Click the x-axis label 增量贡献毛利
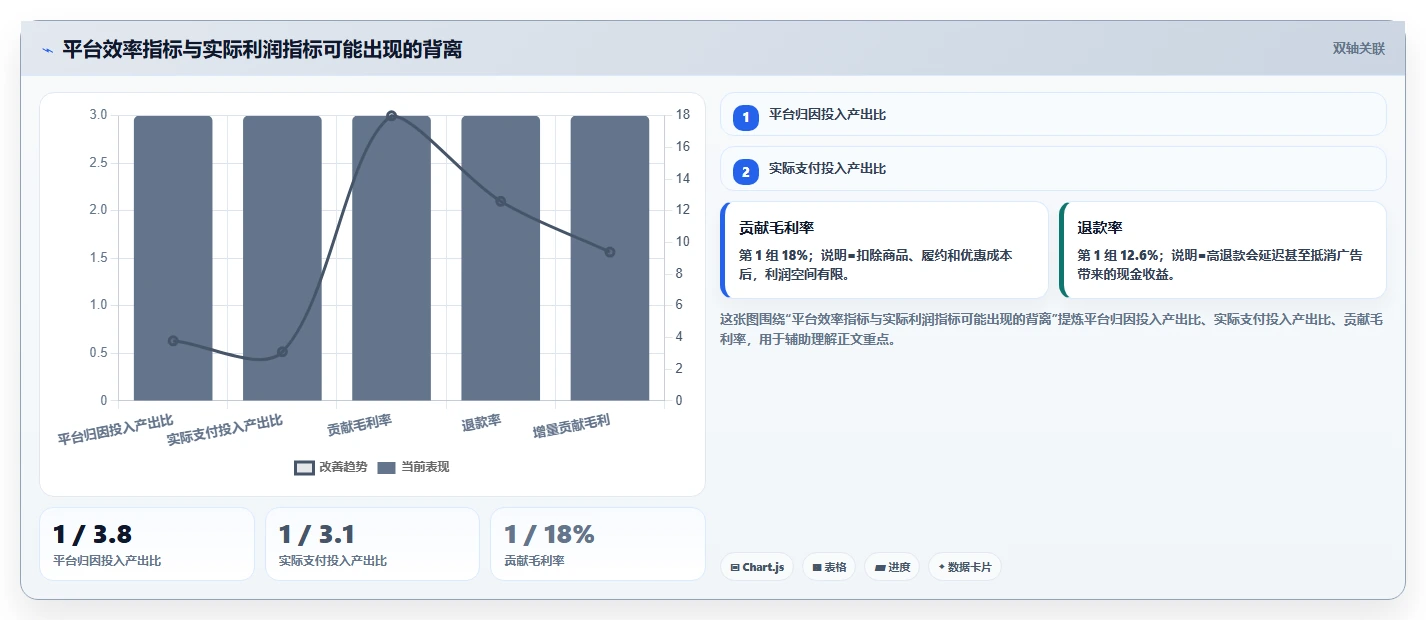Image resolution: width=1426 pixels, height=620 pixels. point(571,427)
